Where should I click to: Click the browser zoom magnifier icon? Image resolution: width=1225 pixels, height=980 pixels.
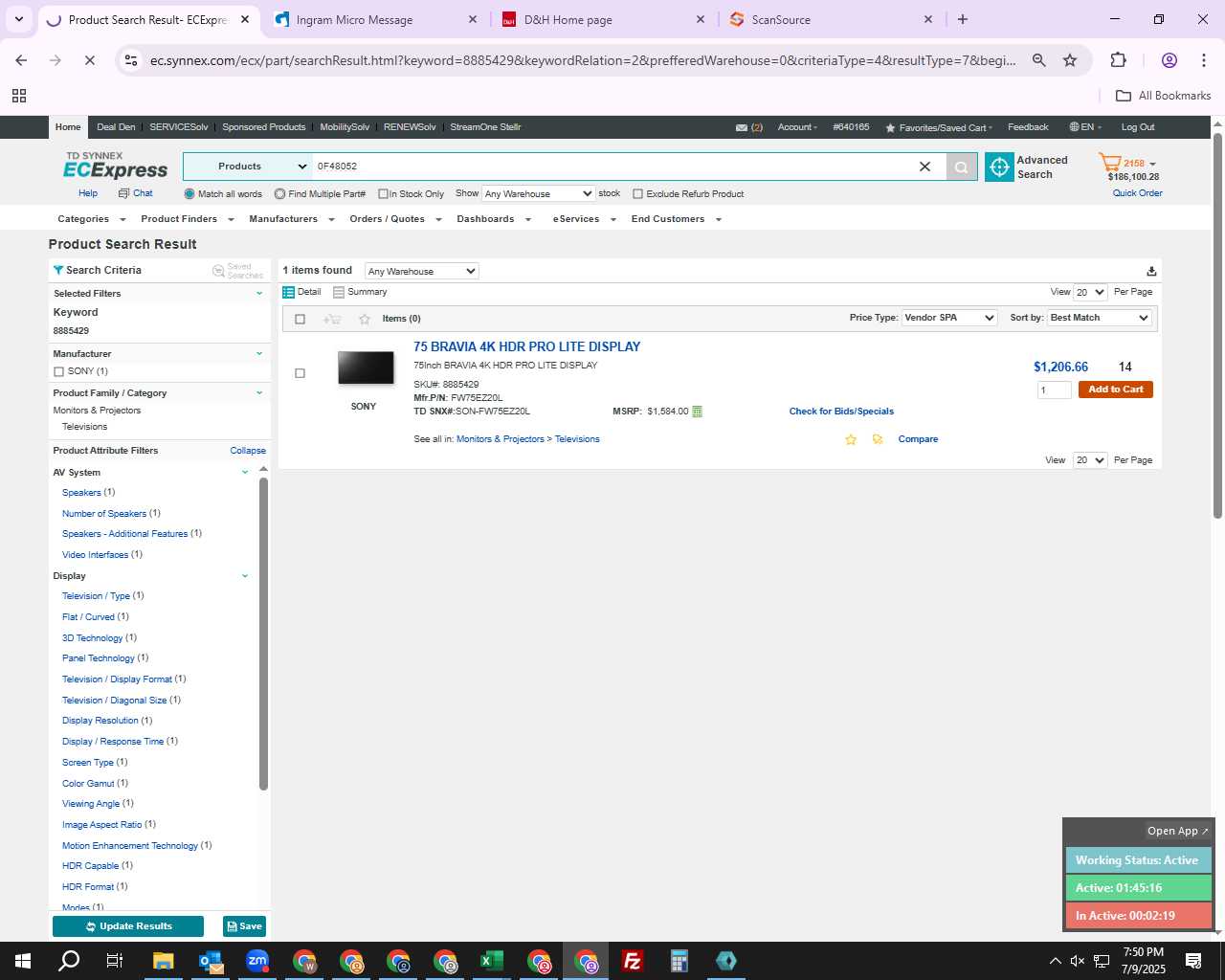pyautogui.click(x=1038, y=60)
